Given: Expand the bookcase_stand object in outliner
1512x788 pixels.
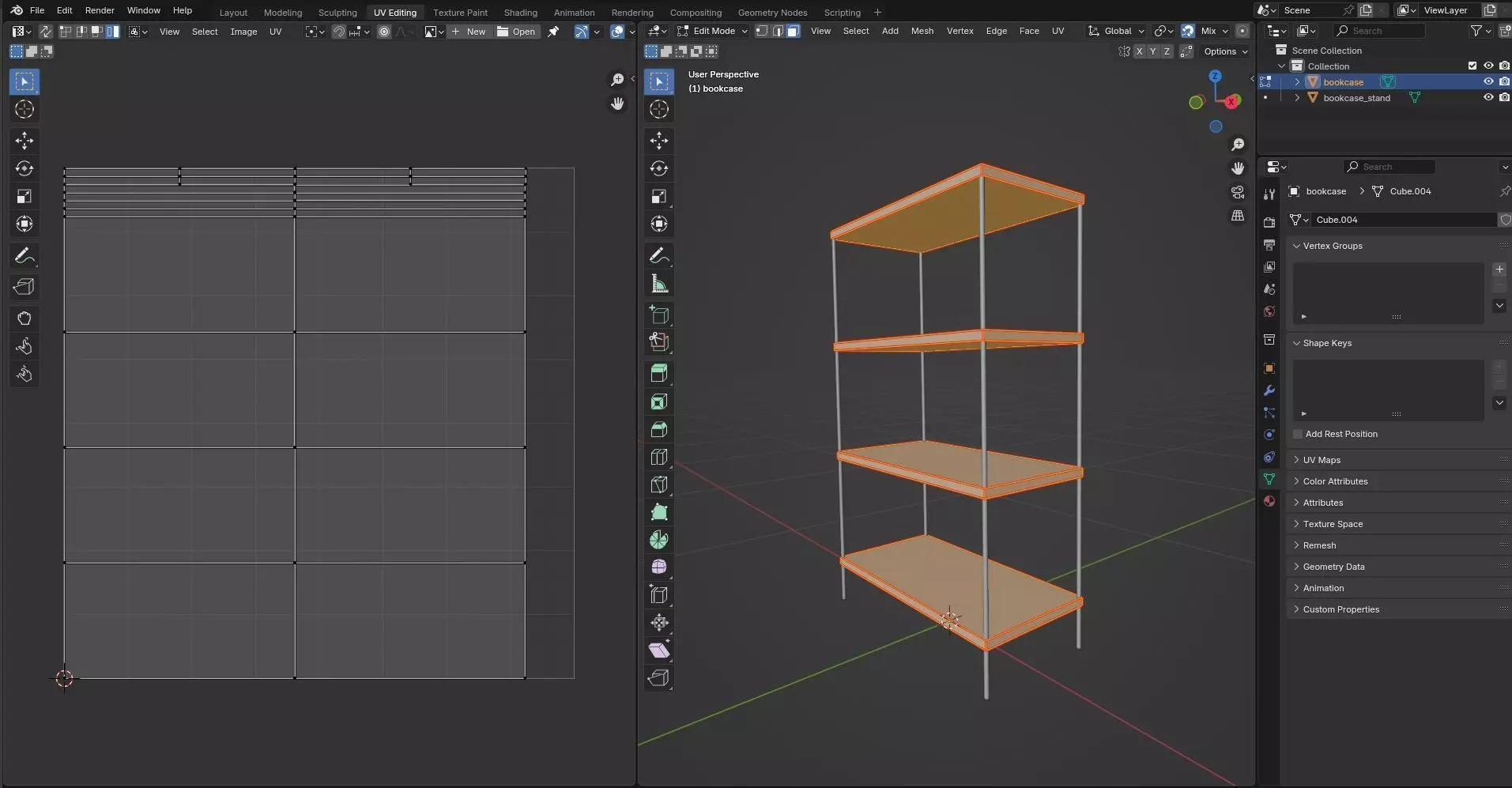Looking at the screenshot, I should [1297, 98].
